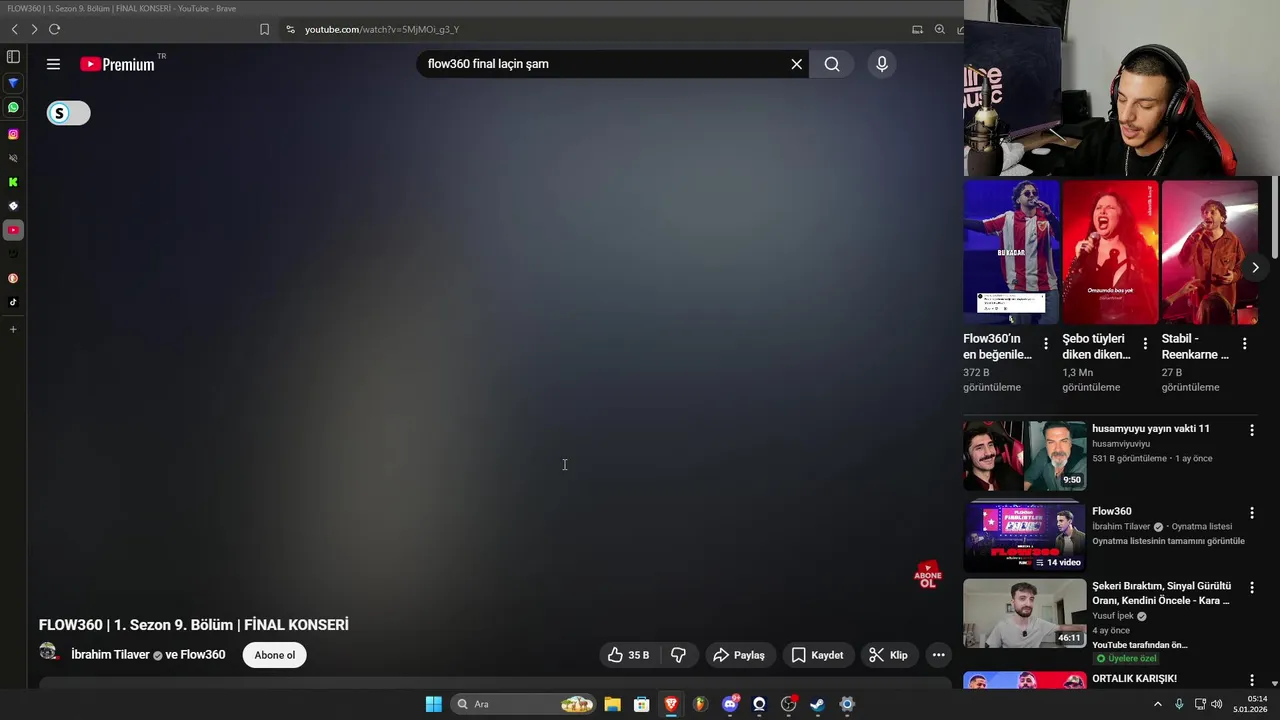Dislike the video with thumbs down

pyautogui.click(x=679, y=655)
